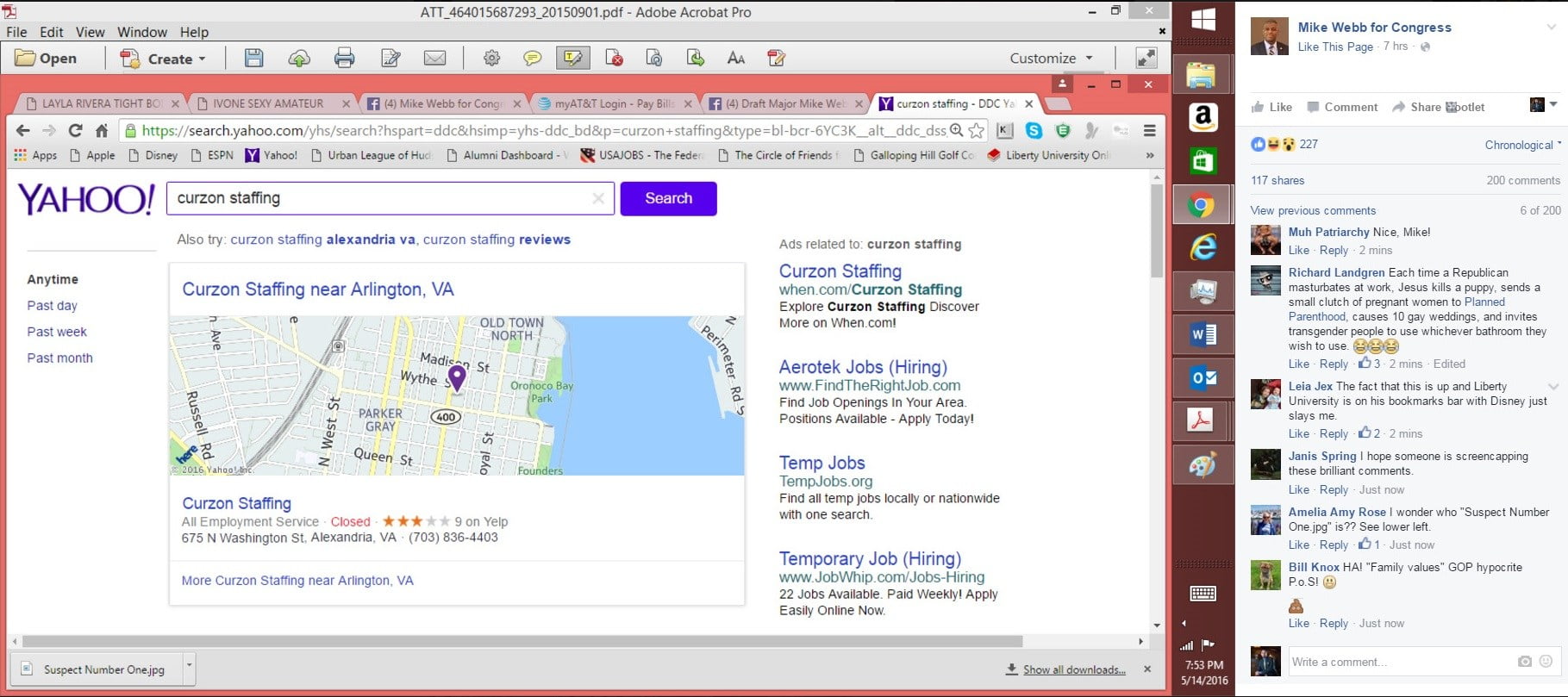Open Windows Start button in taskbar
This screenshot has width=1568, height=697.
(x=1203, y=20)
